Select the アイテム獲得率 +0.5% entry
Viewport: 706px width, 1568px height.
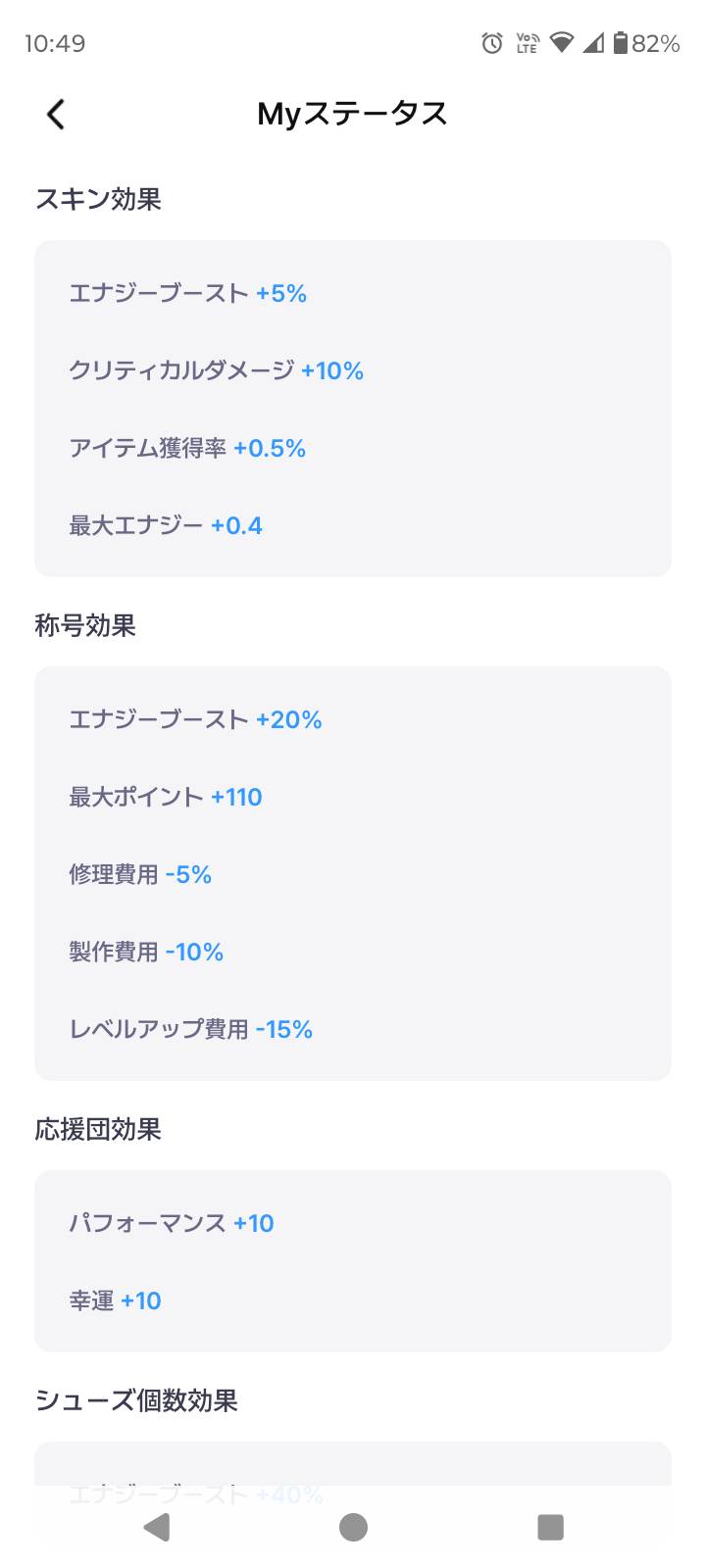(x=187, y=448)
